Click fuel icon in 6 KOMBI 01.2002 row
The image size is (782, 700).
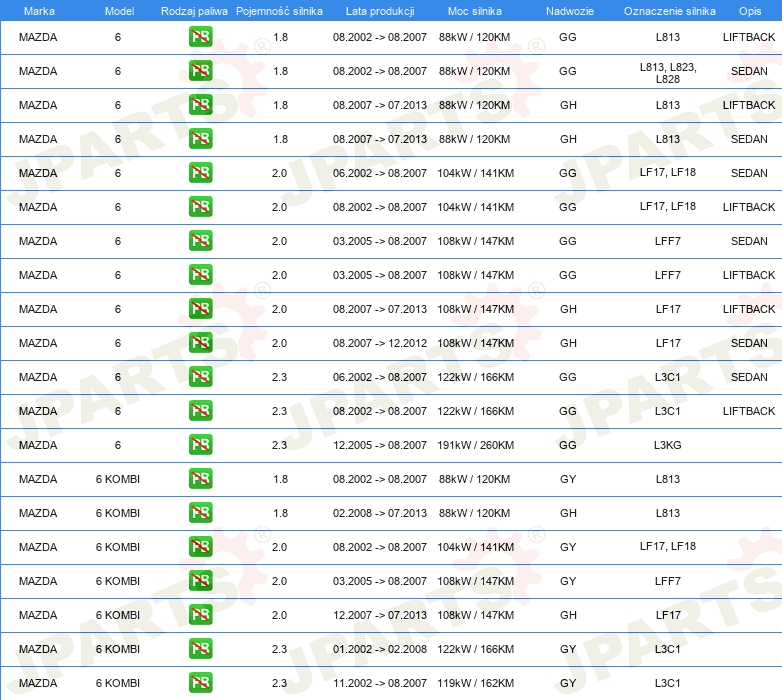point(200,649)
